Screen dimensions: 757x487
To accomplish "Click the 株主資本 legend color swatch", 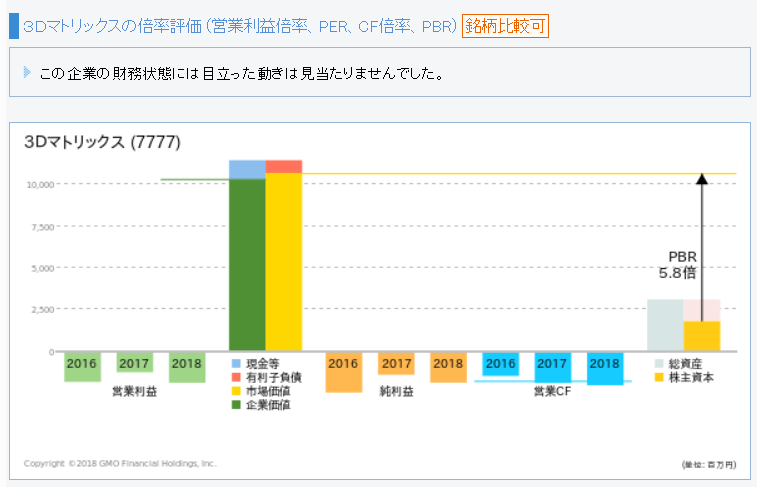I will [659, 377].
